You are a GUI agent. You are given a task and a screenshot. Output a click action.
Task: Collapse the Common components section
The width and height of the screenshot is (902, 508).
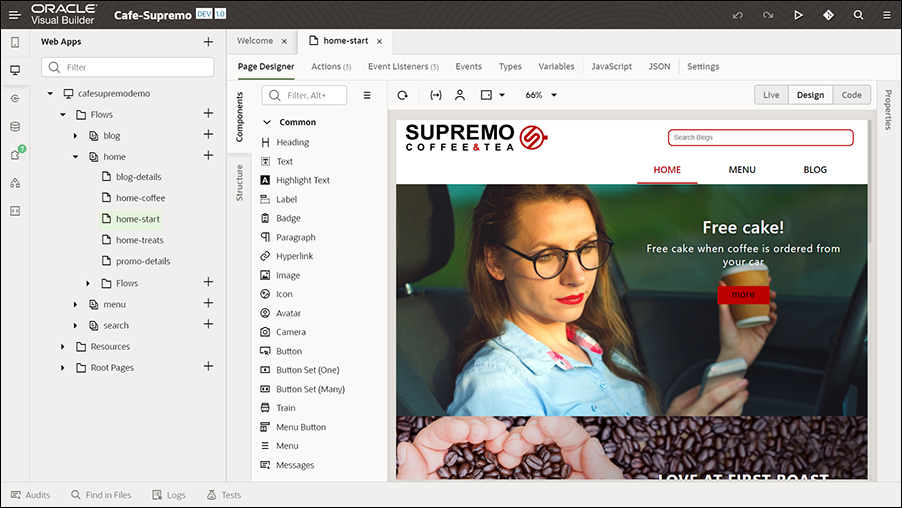point(266,122)
